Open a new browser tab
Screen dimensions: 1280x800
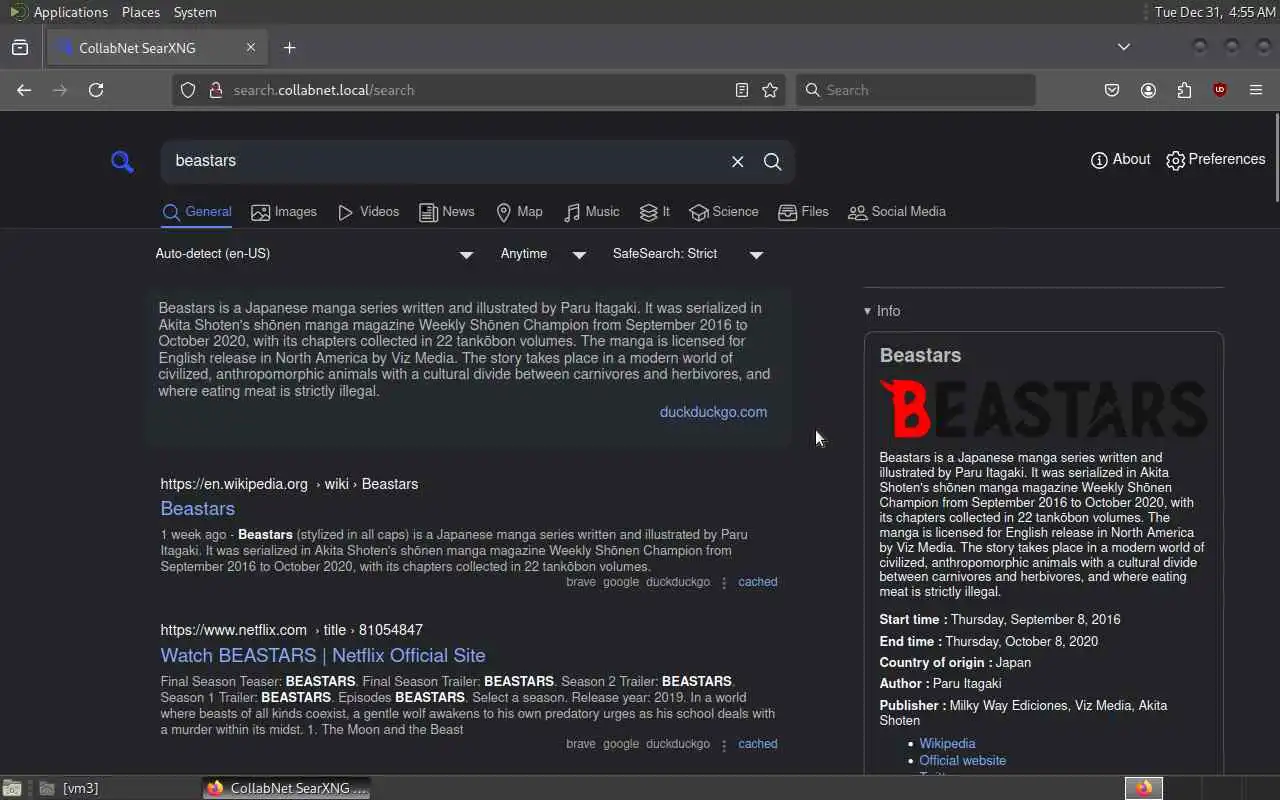click(x=289, y=48)
